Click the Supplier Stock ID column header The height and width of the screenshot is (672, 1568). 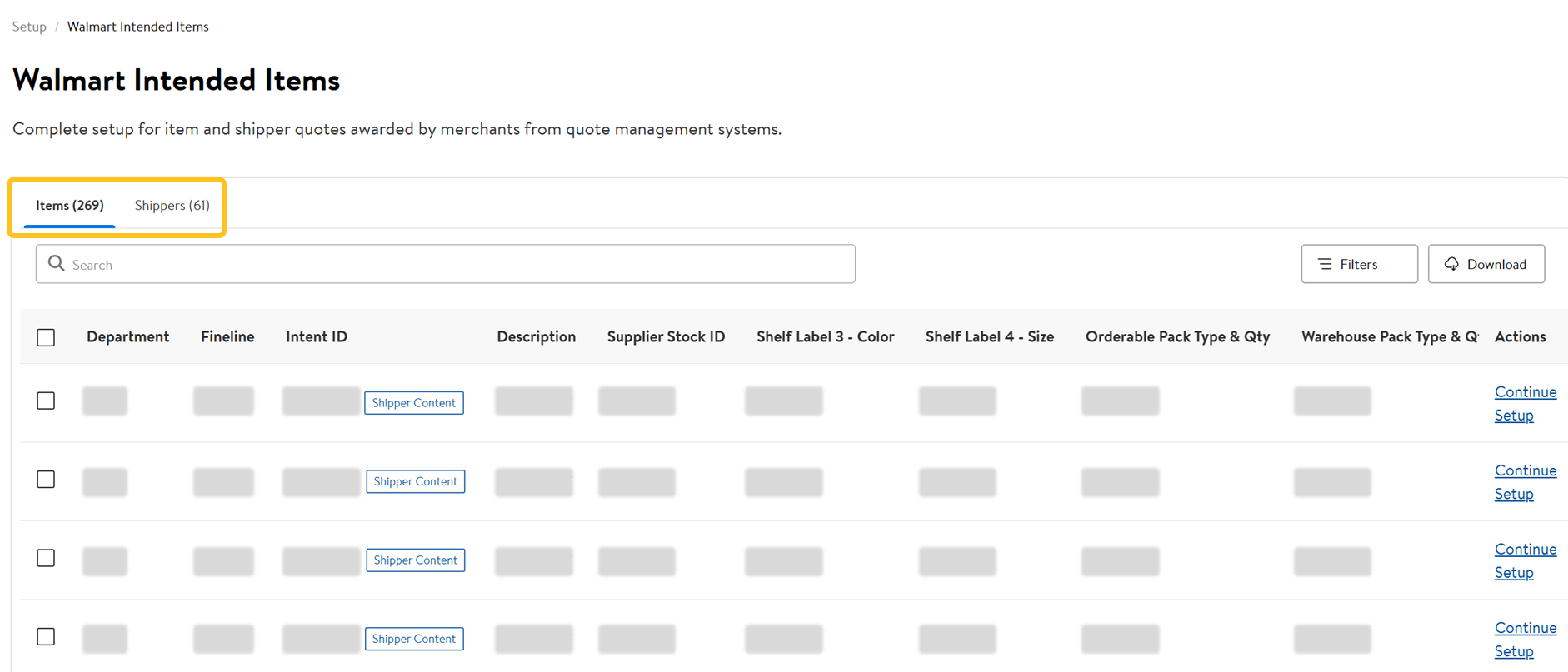point(666,336)
